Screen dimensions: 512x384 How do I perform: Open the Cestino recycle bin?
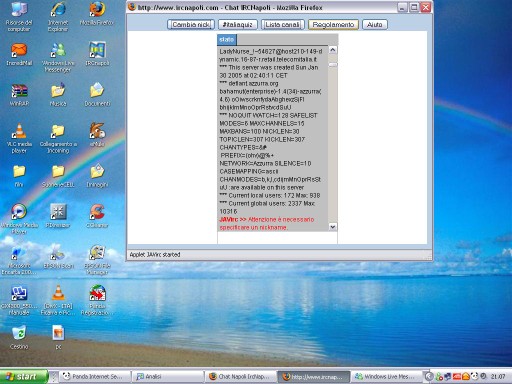point(19,337)
